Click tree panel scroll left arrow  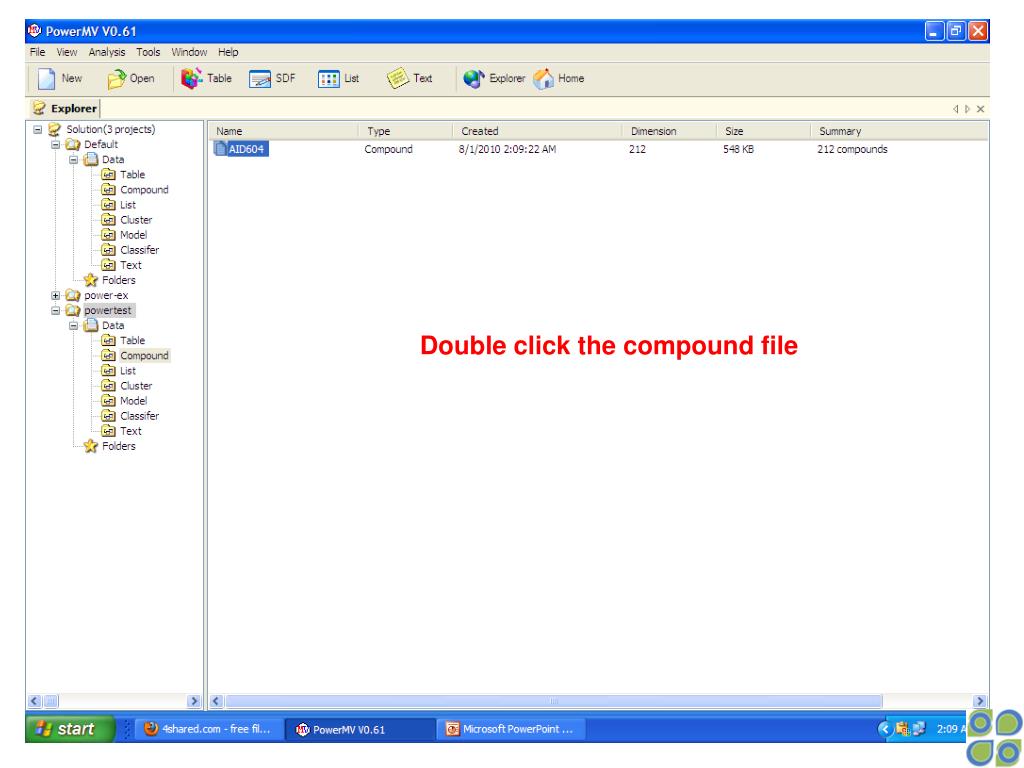point(35,701)
